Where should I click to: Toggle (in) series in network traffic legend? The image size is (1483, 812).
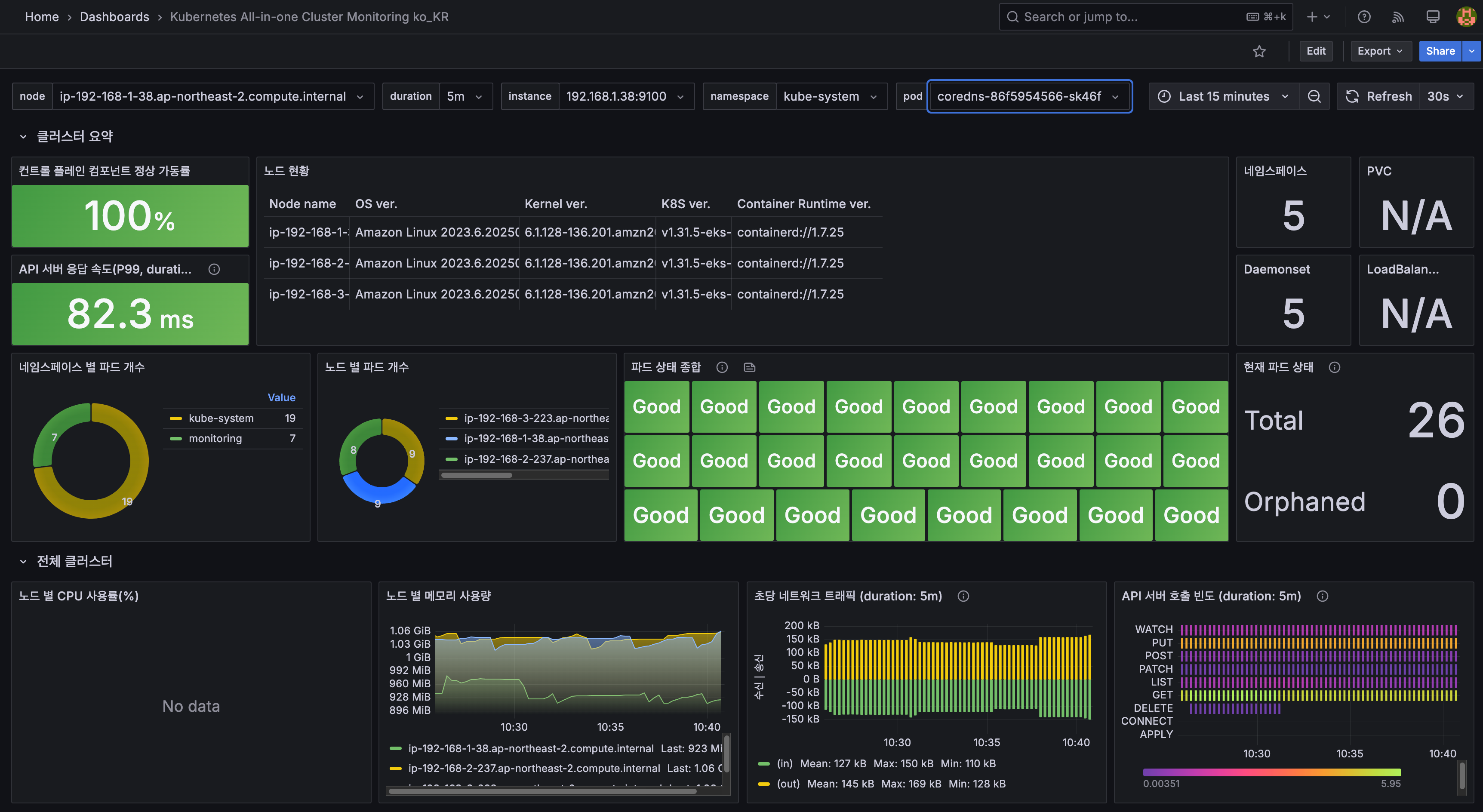[x=784, y=764]
